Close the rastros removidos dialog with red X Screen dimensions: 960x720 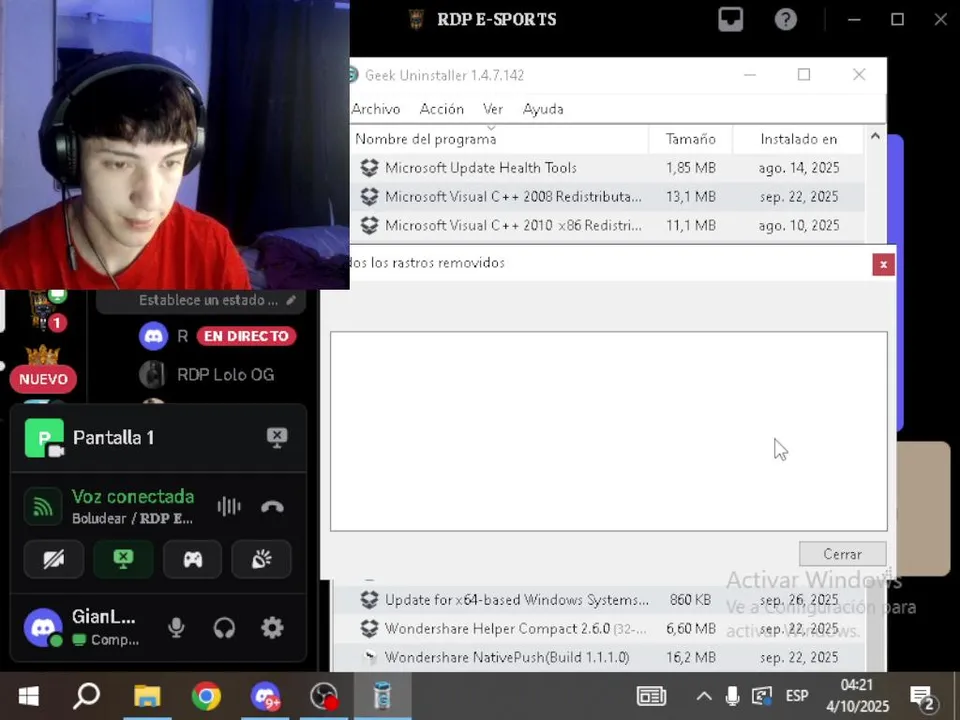pos(883,264)
